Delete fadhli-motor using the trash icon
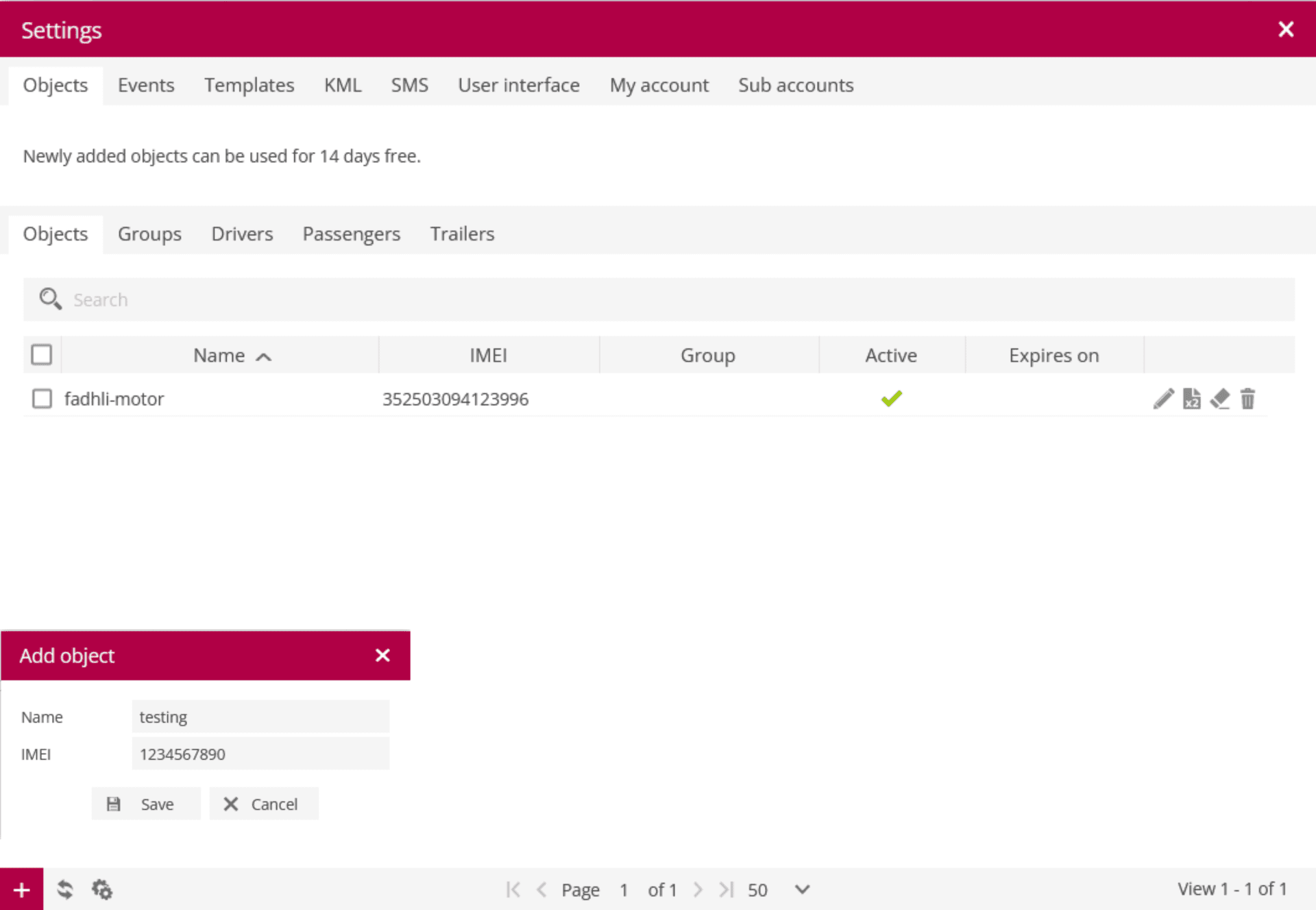Viewport: 1316px width, 910px height. (1247, 398)
